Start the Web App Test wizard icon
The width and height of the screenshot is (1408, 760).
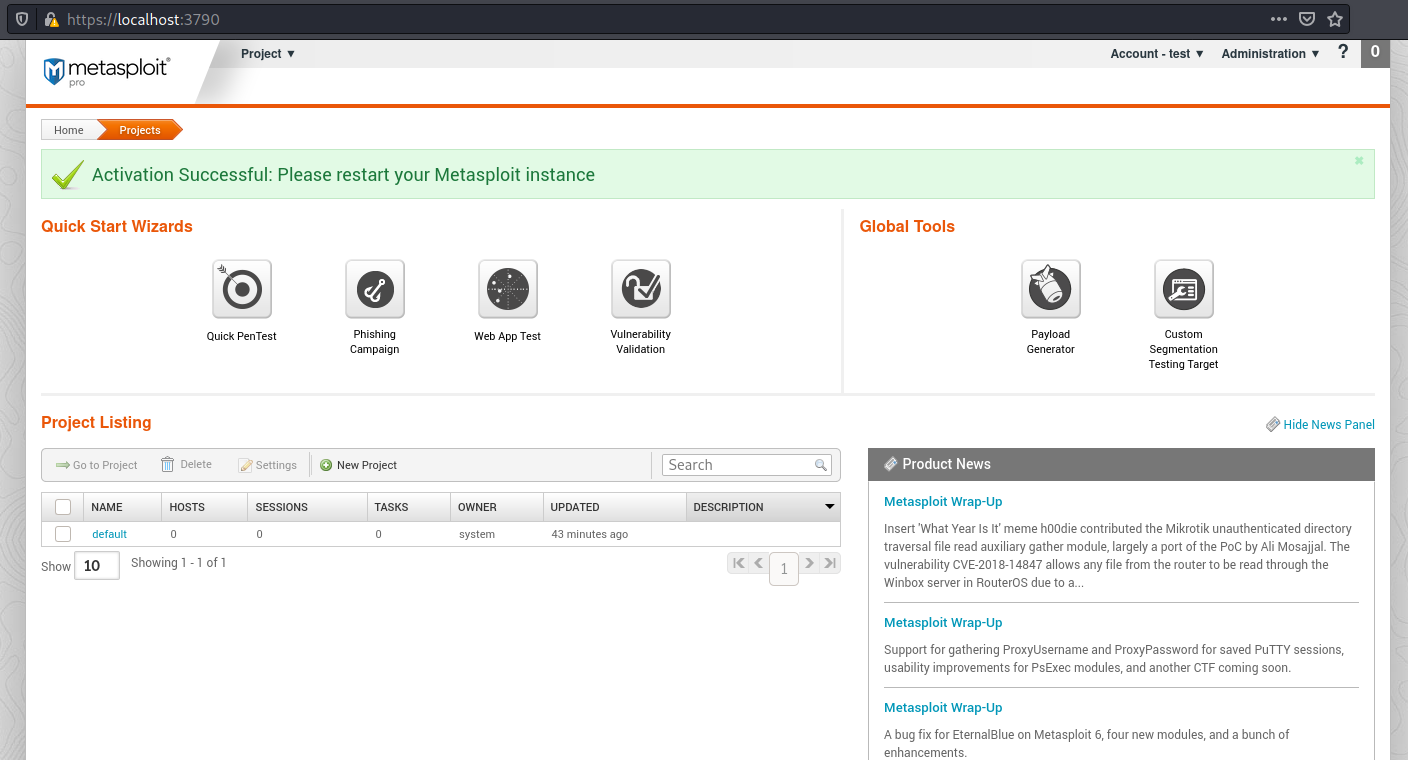tap(508, 289)
